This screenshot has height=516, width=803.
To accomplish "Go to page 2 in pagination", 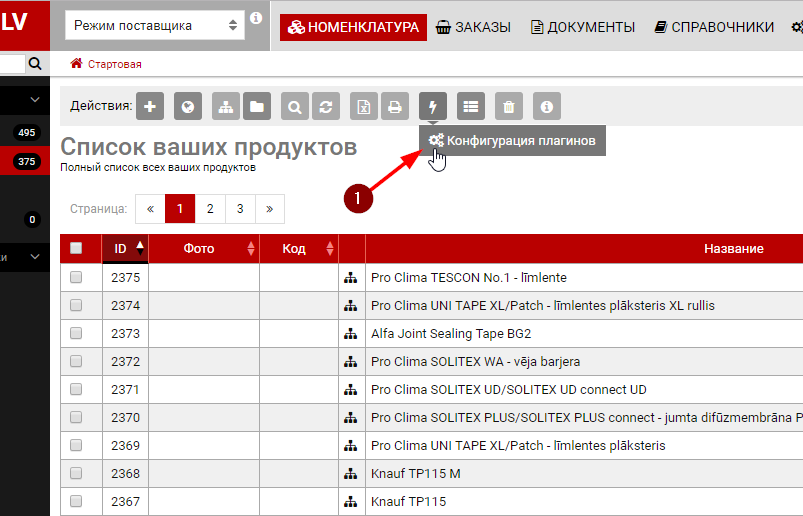I will coord(210,209).
